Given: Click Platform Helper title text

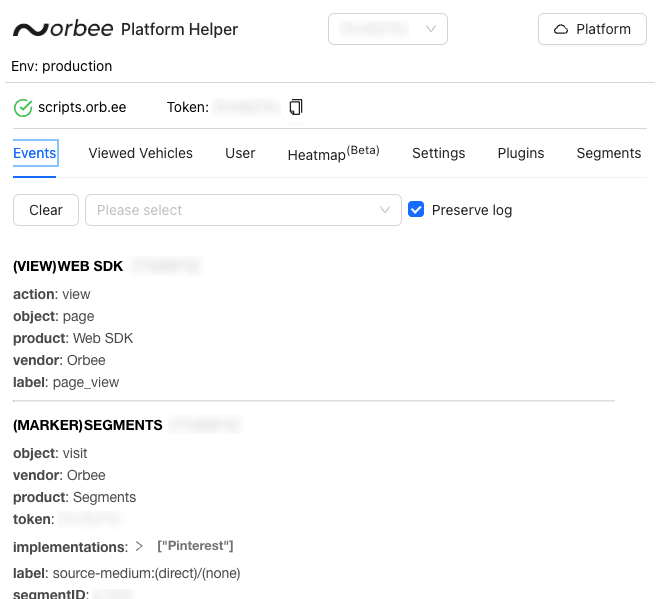Looking at the screenshot, I should click(x=179, y=29).
